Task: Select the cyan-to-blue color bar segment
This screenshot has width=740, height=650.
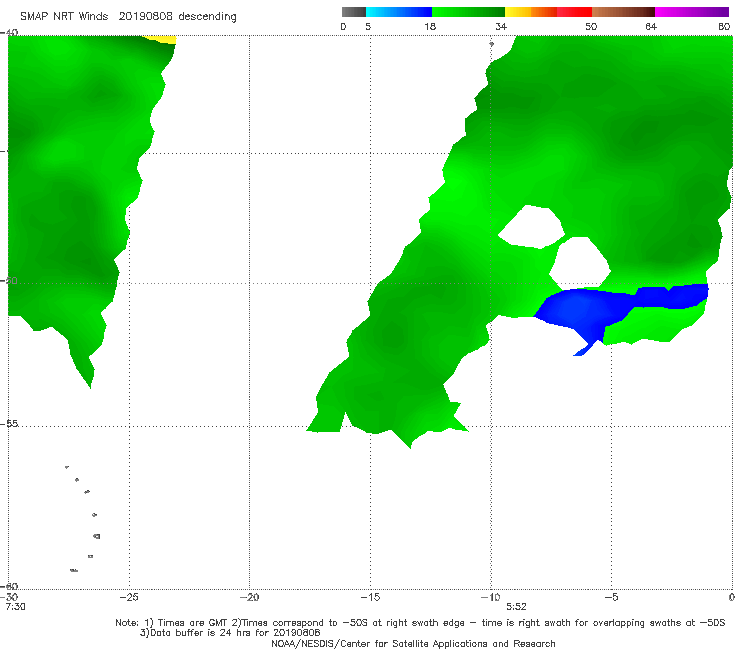Action: (x=399, y=12)
